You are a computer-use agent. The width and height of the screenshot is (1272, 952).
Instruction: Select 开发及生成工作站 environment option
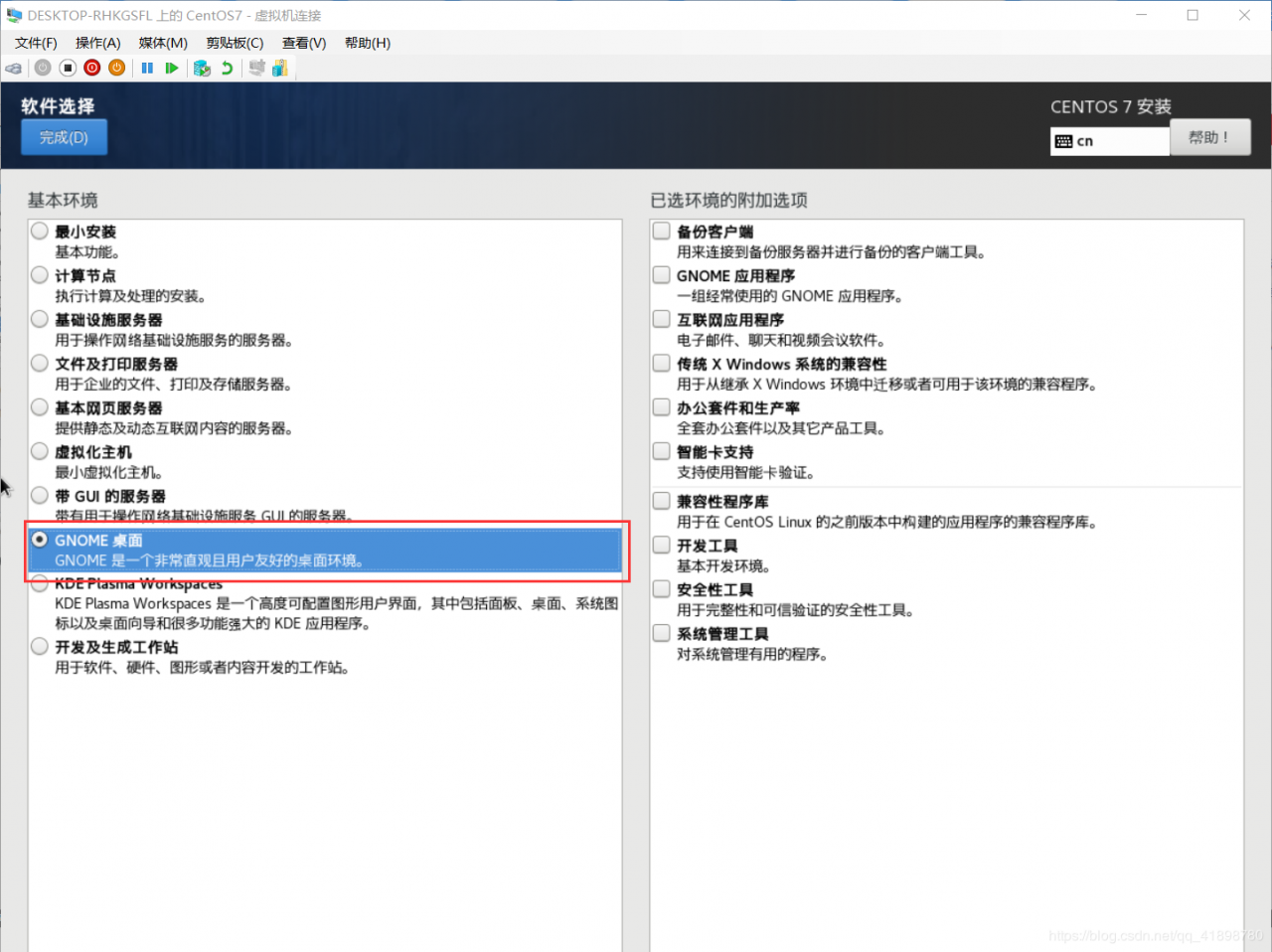point(40,646)
